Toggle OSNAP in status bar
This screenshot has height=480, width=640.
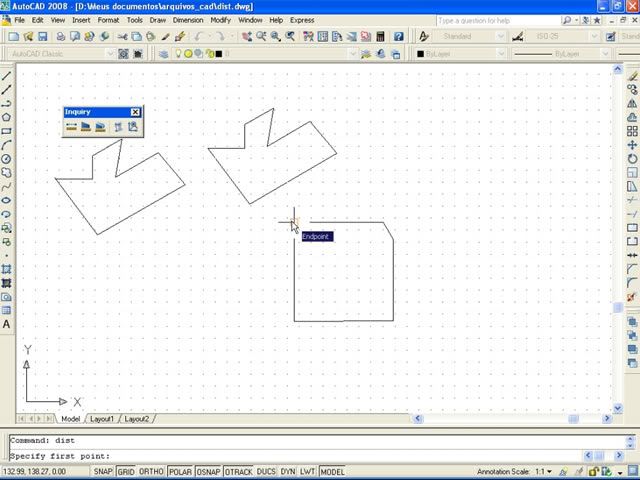coord(208,471)
